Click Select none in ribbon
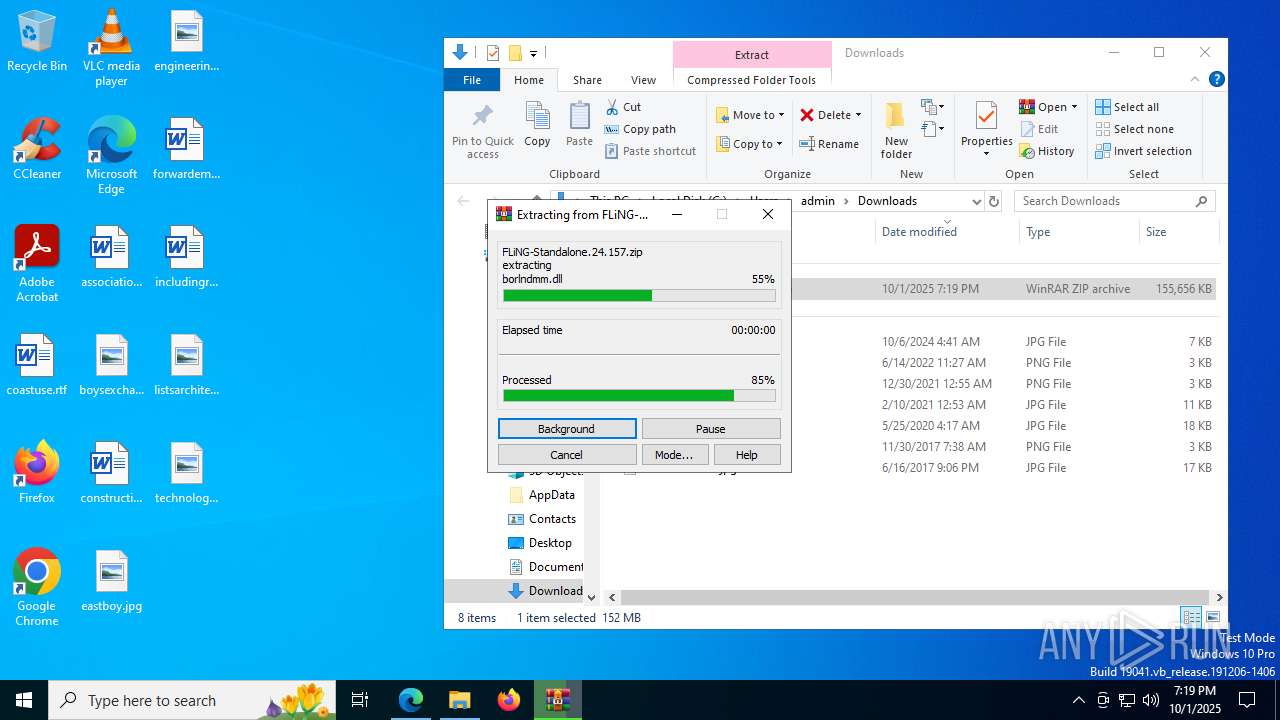This screenshot has width=1280, height=720. tap(1134, 129)
